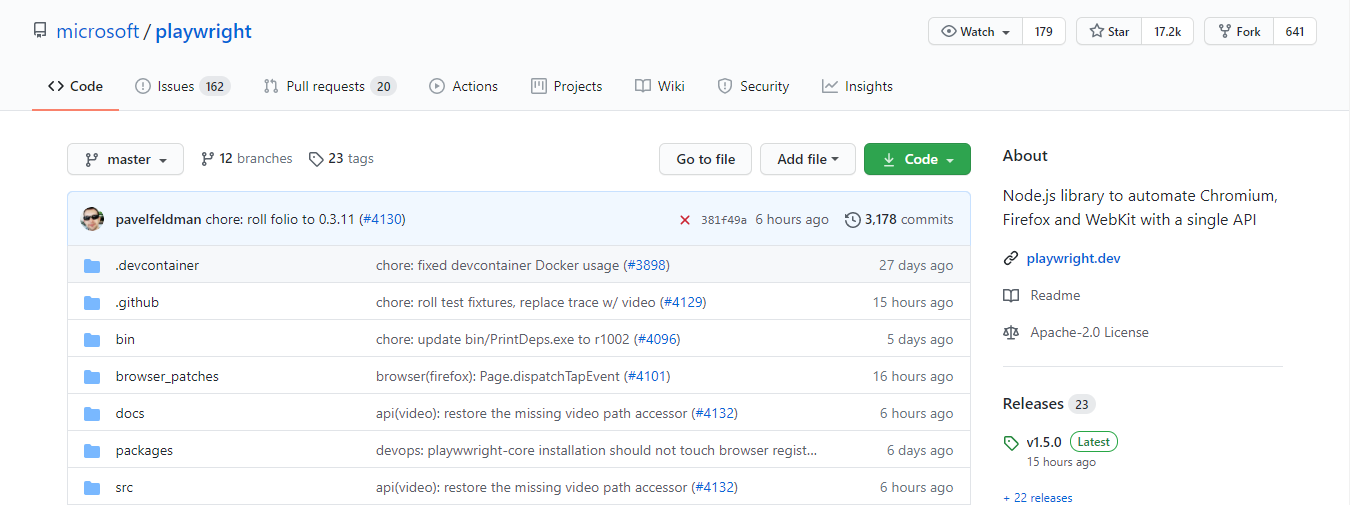Click the Apache-2.0 License scale icon
Image resolution: width=1350 pixels, height=505 pixels.
point(1011,333)
